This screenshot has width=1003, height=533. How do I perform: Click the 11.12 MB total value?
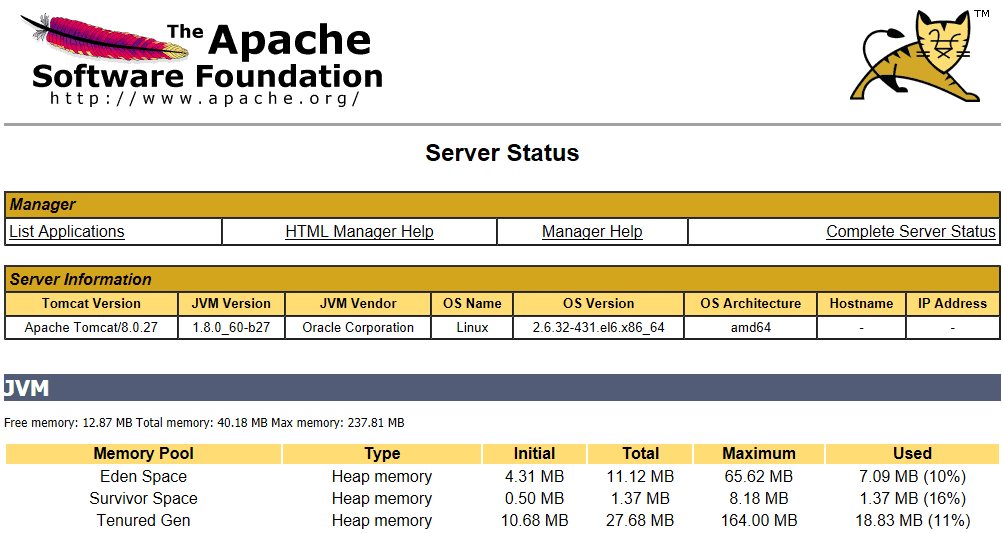click(x=640, y=477)
